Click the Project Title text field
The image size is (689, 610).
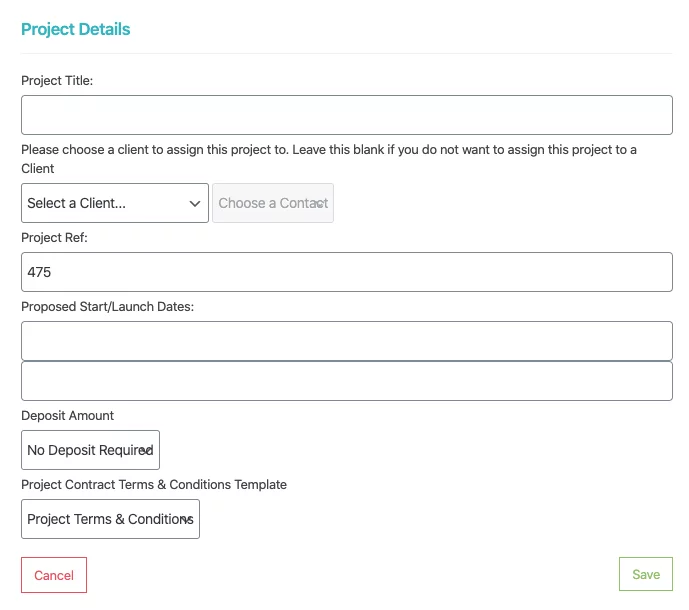click(x=346, y=115)
